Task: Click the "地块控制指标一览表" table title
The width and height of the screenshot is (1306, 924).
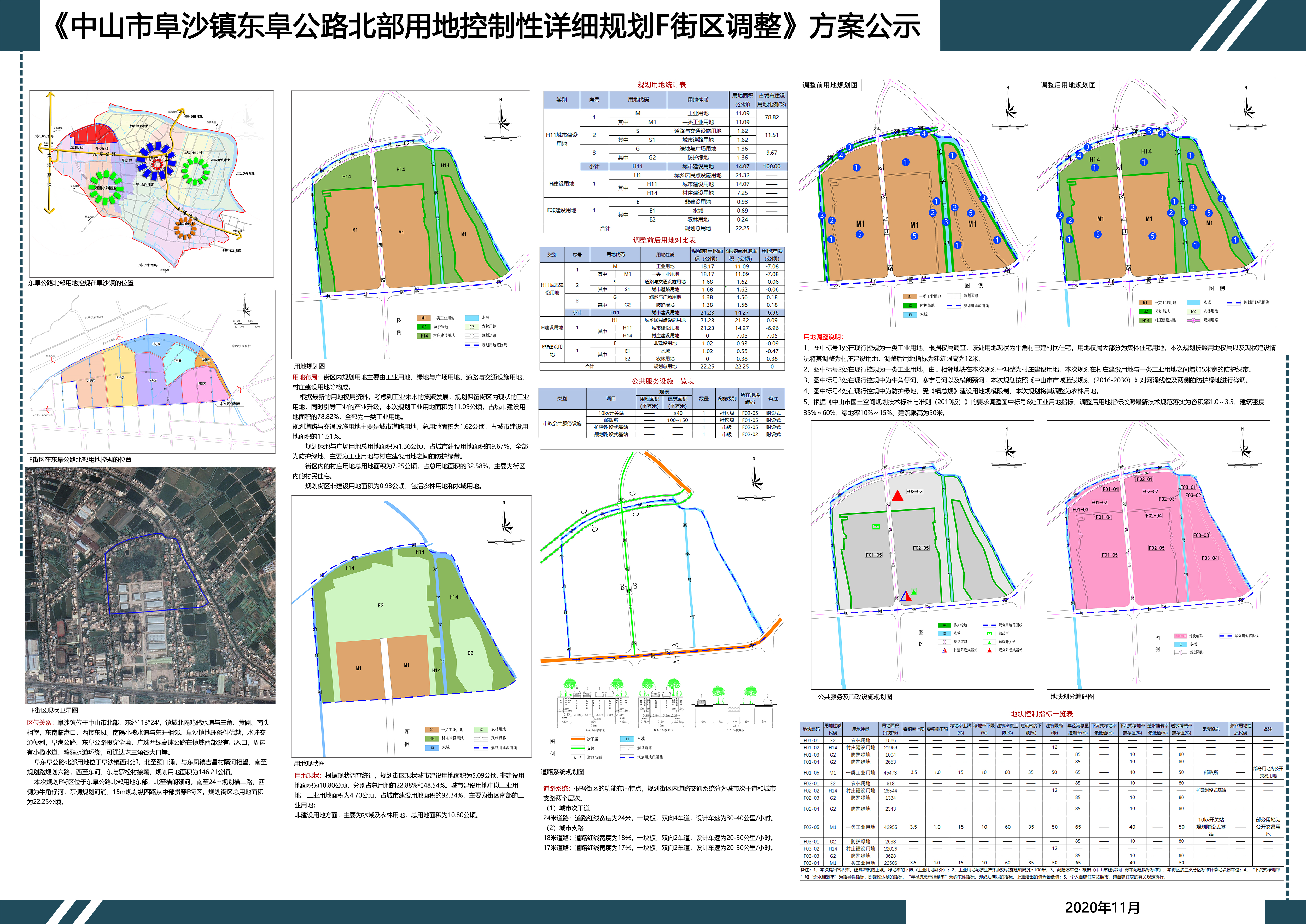Action: pyautogui.click(x=1041, y=713)
